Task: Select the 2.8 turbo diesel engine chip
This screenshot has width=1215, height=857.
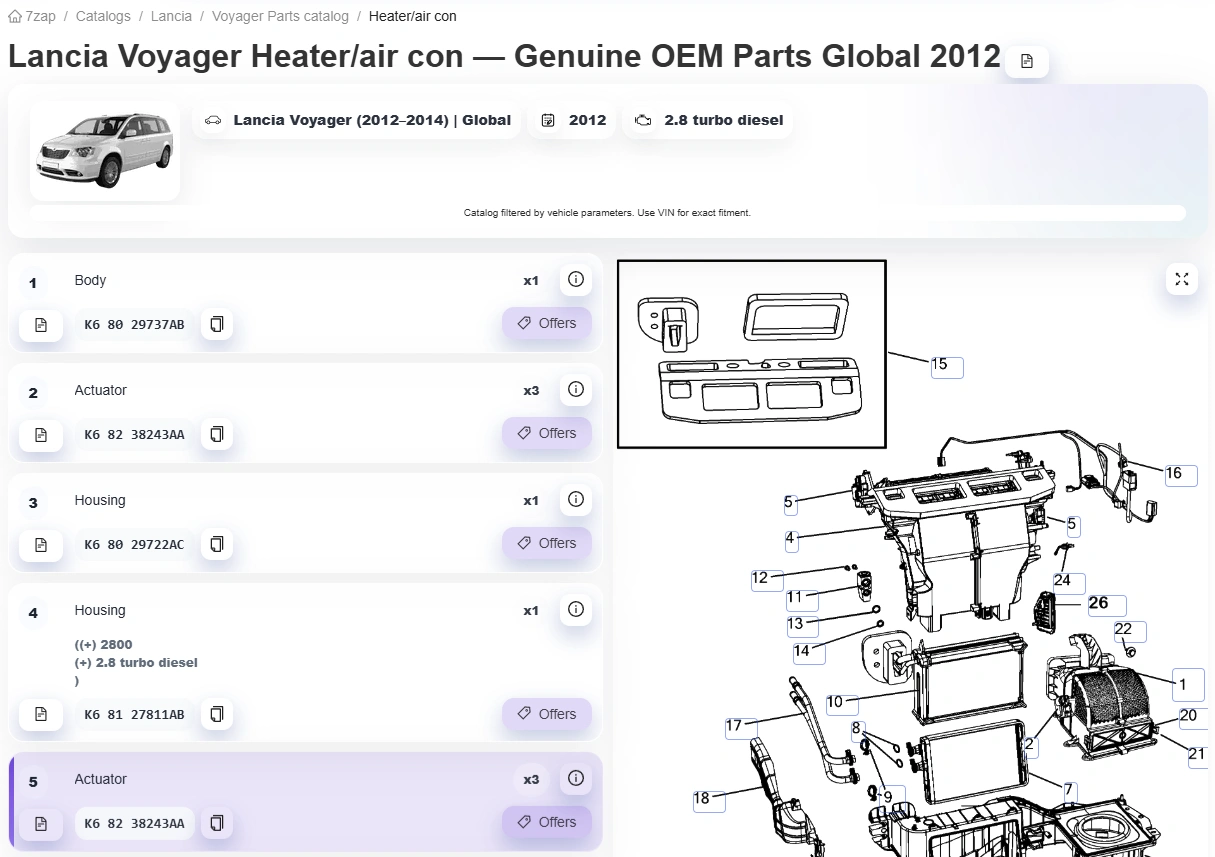Action: click(709, 120)
